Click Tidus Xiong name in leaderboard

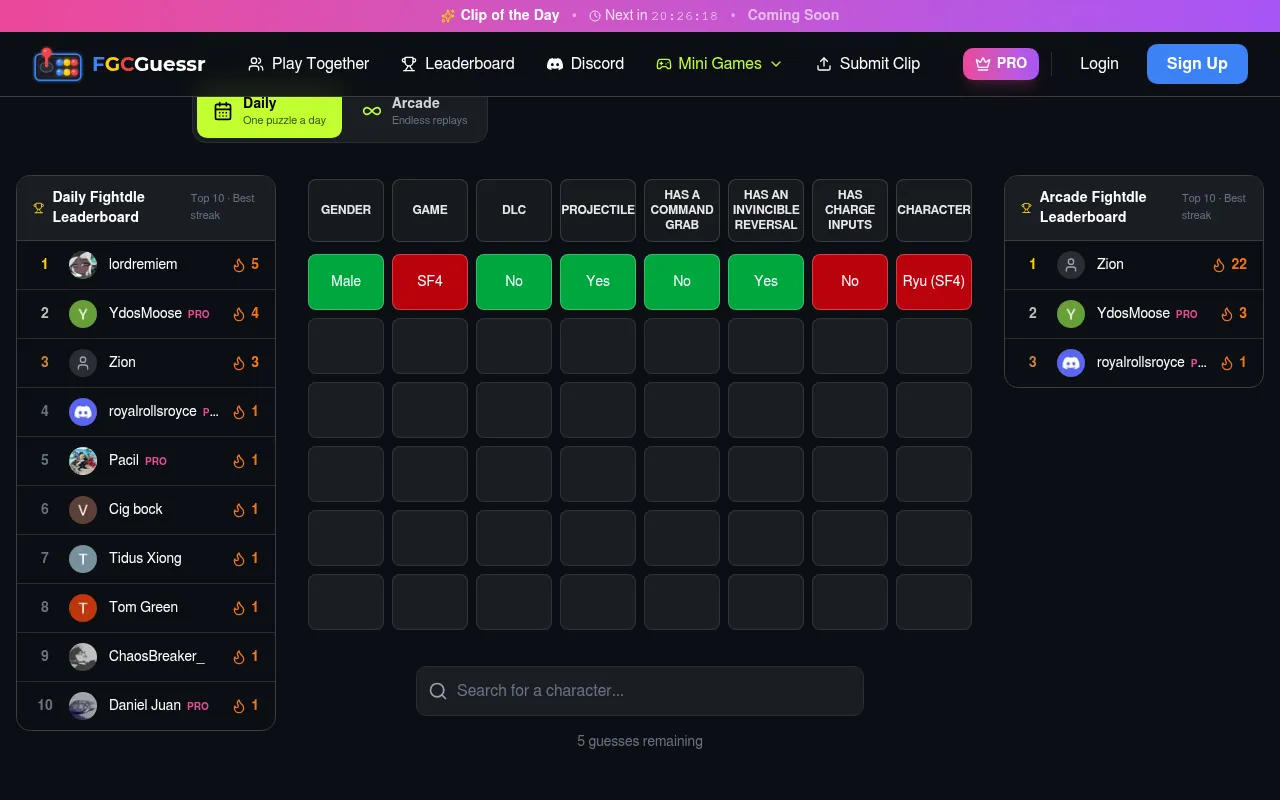click(x=145, y=558)
